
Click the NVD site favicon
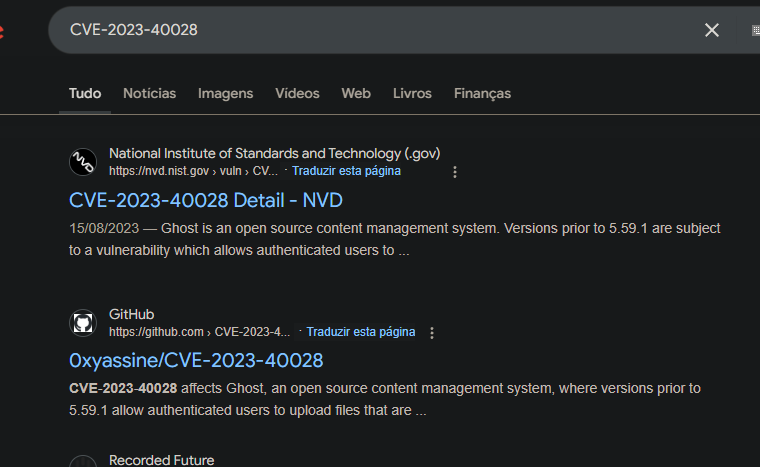point(83,162)
